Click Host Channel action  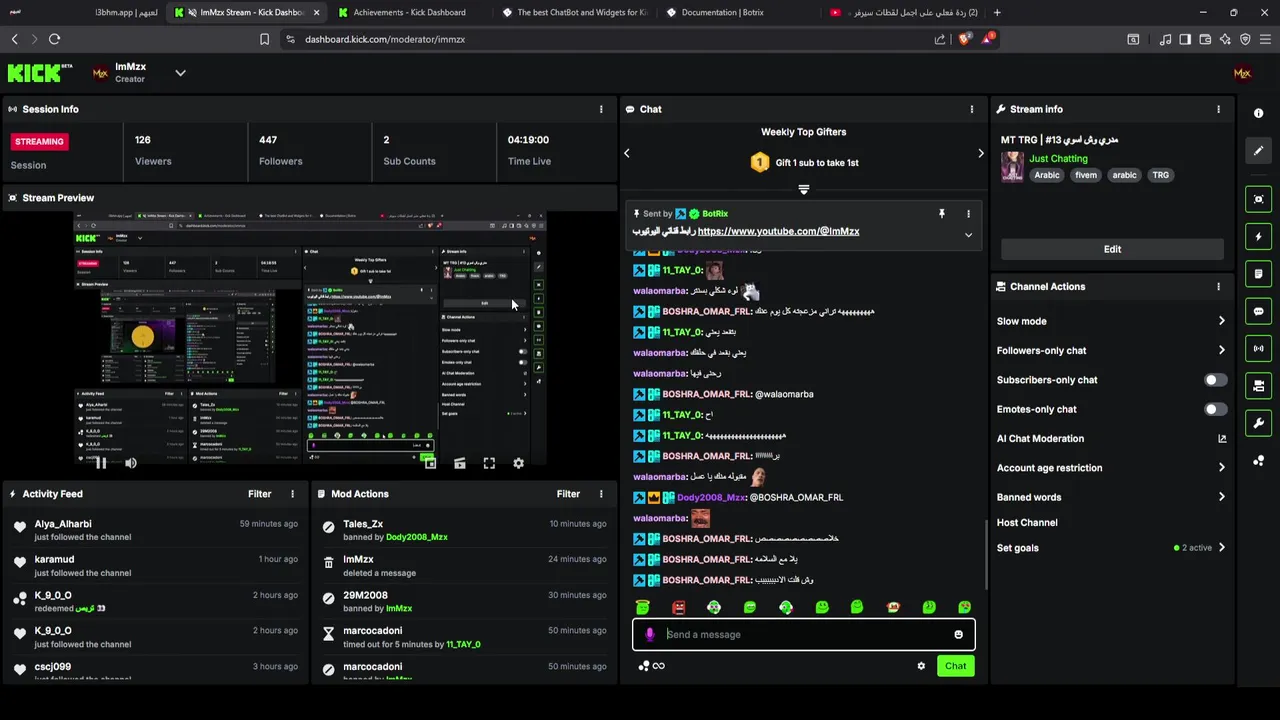1027,522
